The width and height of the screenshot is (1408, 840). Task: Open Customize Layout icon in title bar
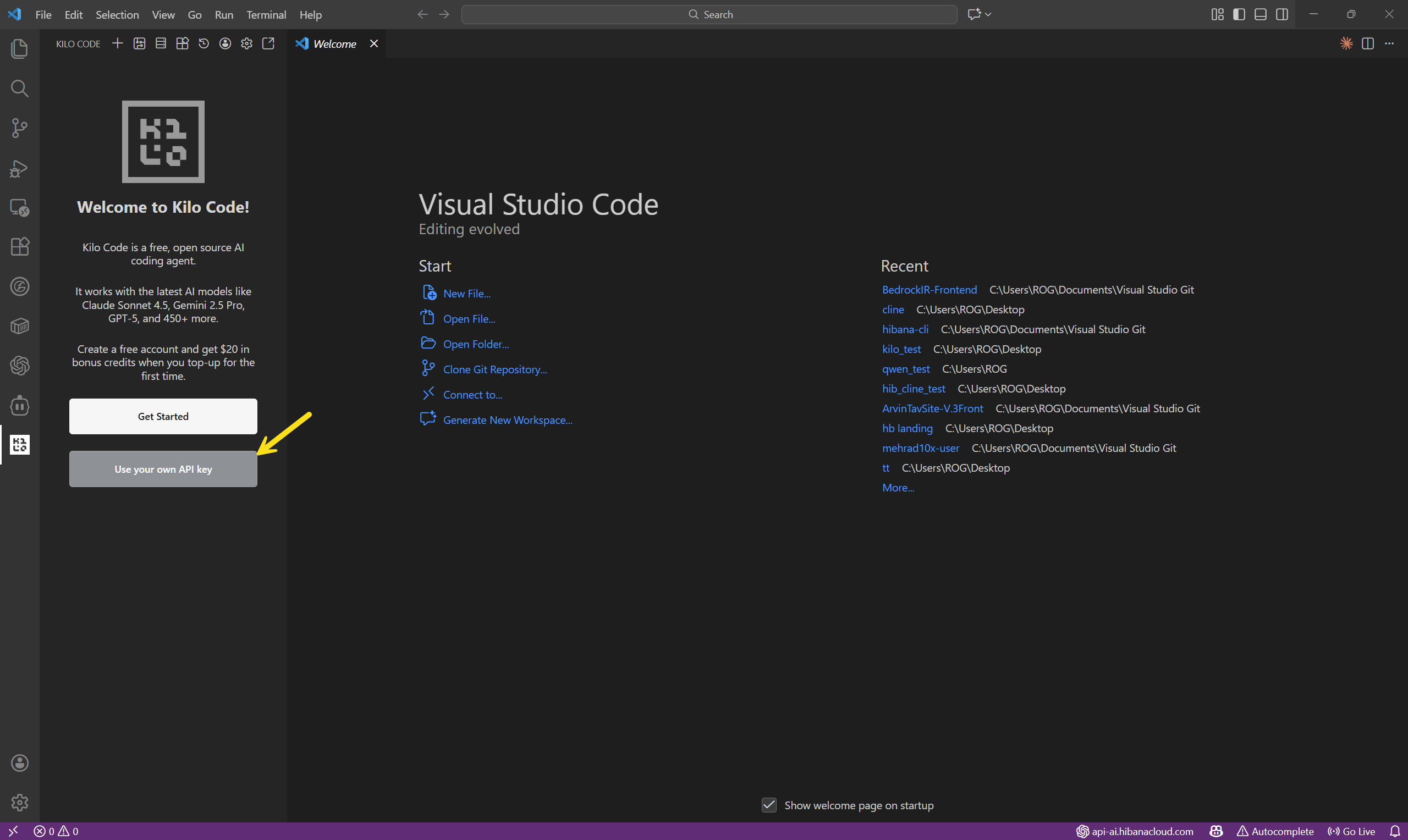1217,15
